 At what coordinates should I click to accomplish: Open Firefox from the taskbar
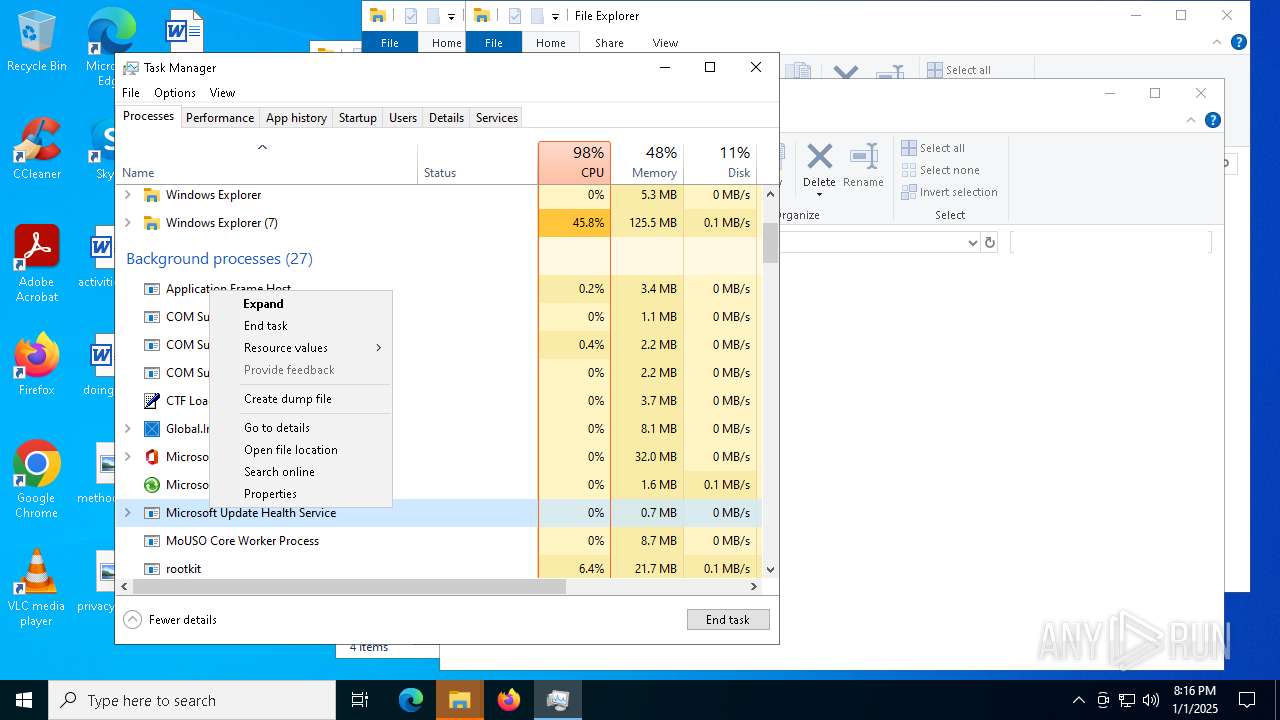(x=509, y=700)
